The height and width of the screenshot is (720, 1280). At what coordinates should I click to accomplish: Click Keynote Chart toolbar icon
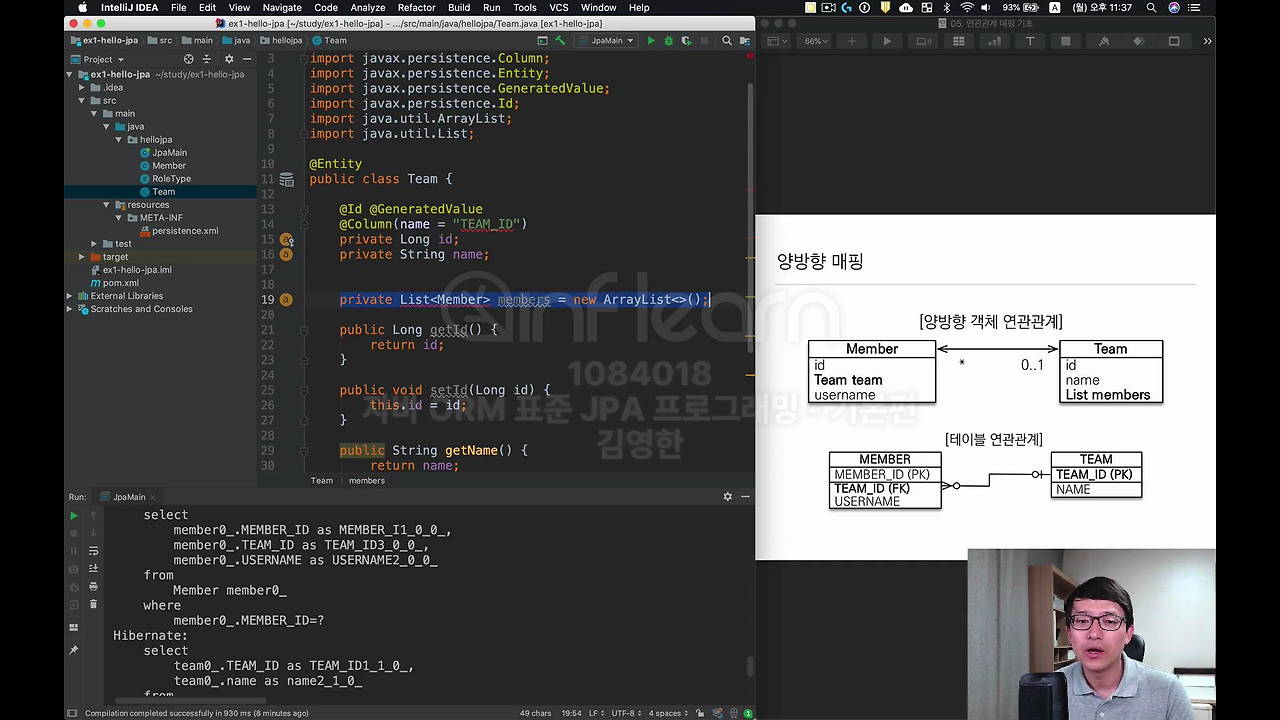tap(994, 41)
